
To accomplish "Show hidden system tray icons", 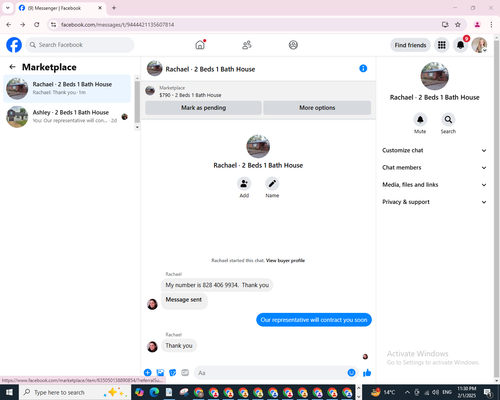I will pyautogui.click(x=407, y=392).
